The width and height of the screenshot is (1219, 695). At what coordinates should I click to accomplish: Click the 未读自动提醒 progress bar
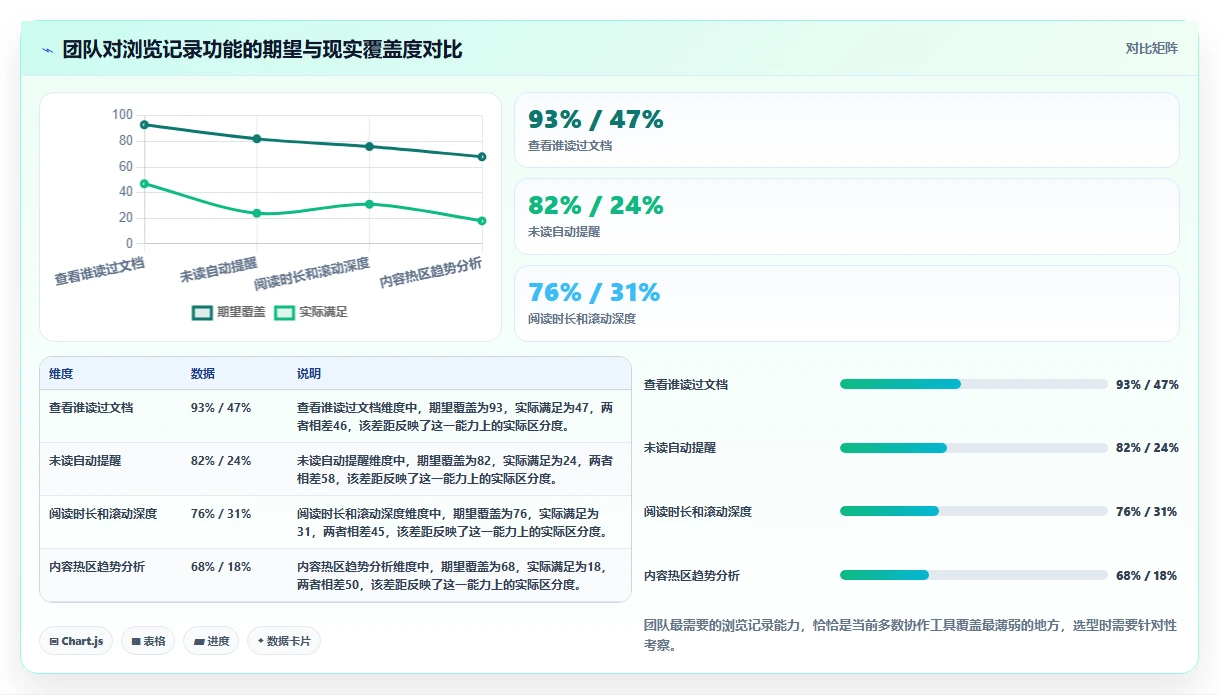tap(974, 448)
